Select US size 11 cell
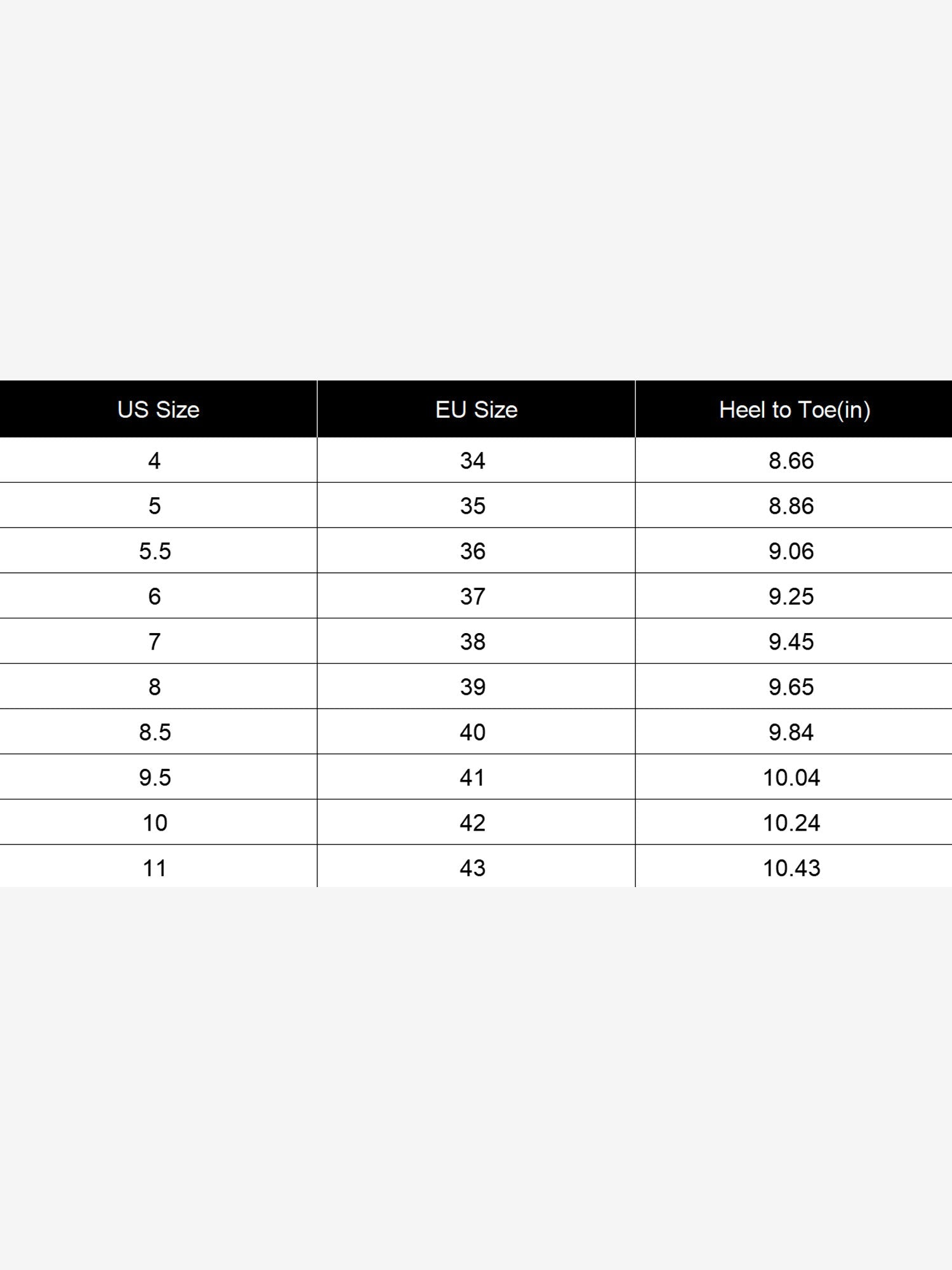Screen dimensions: 952x1270 (158, 866)
